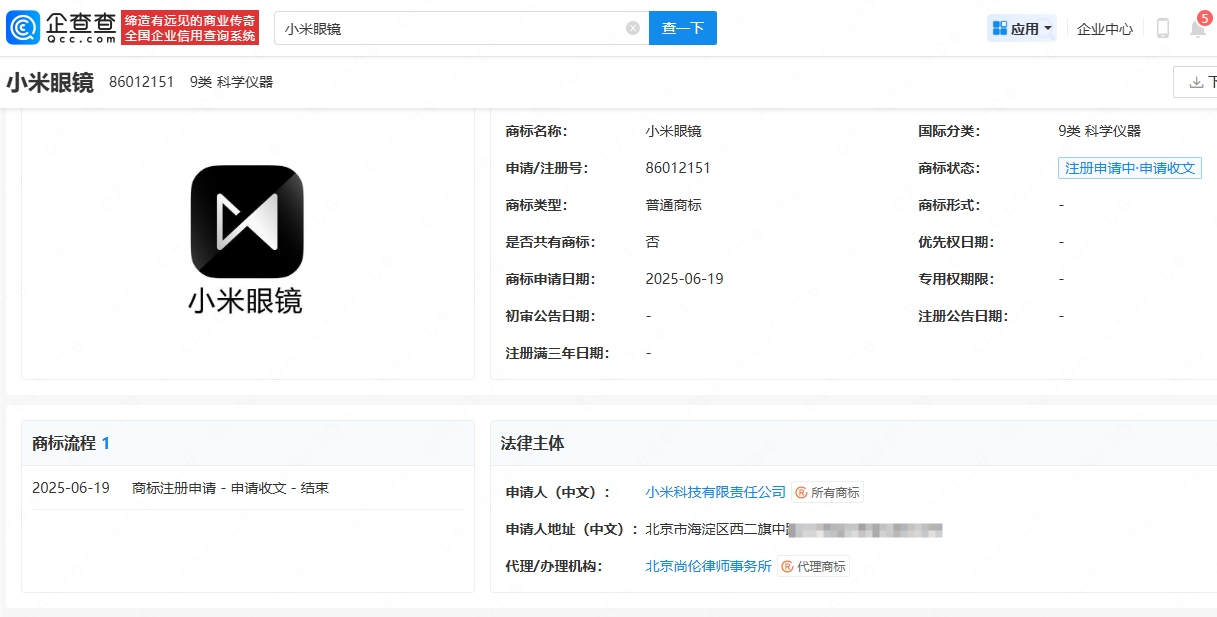Open the 小米科技有限责任公司 applicant link
Image resolution: width=1217 pixels, height=617 pixels.
coord(715,492)
